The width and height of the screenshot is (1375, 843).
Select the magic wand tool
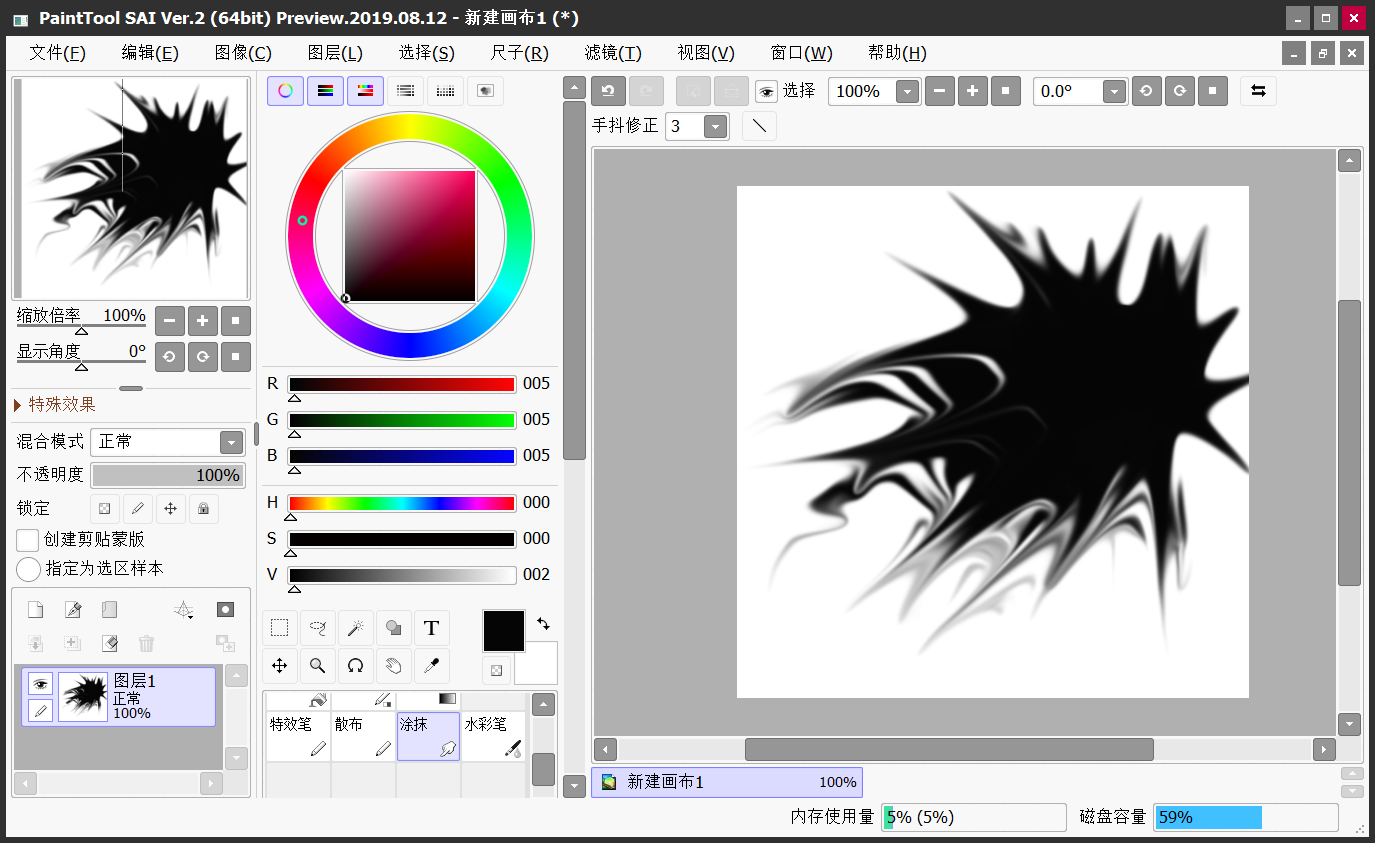click(356, 628)
